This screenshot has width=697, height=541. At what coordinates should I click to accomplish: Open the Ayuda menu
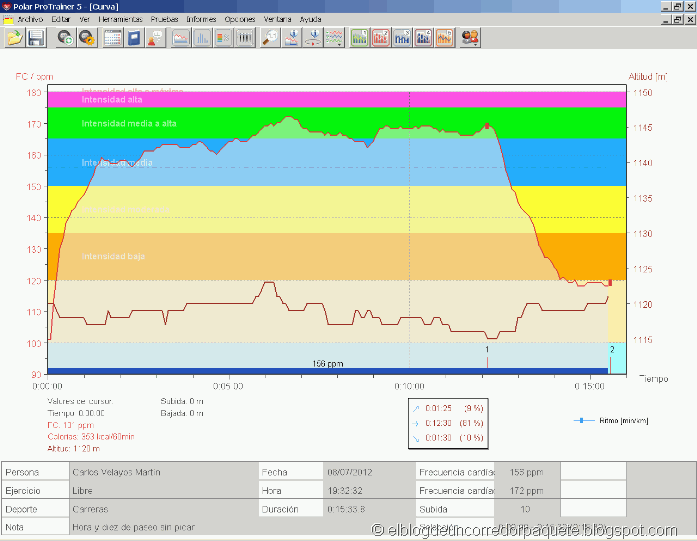310,19
